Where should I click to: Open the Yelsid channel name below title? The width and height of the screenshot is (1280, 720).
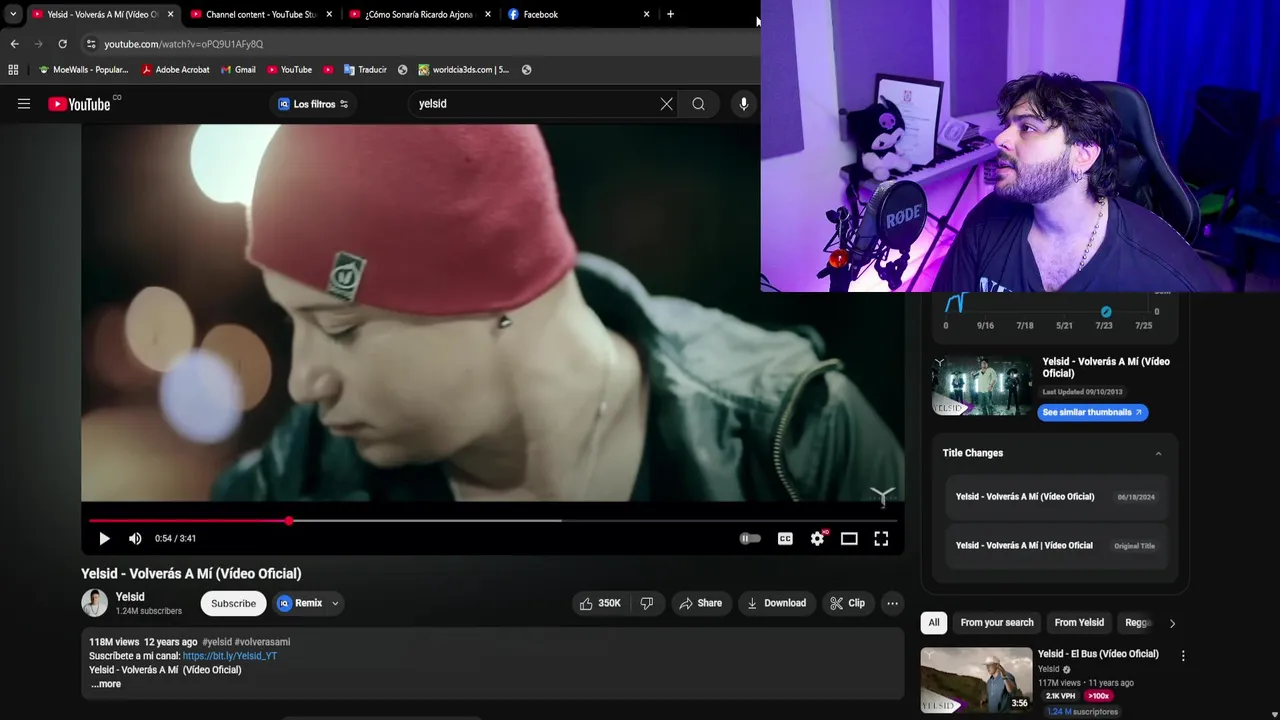point(130,597)
